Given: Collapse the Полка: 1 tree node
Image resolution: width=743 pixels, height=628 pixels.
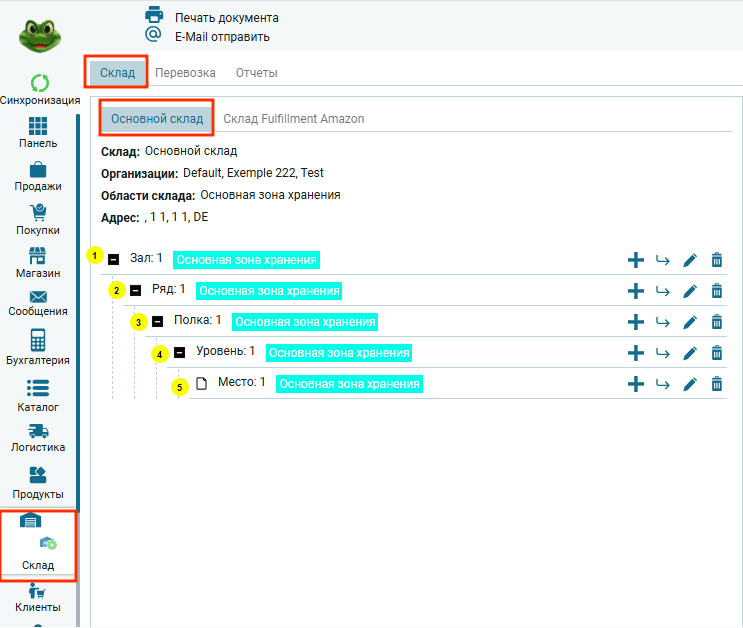Looking at the screenshot, I should coord(158,321).
